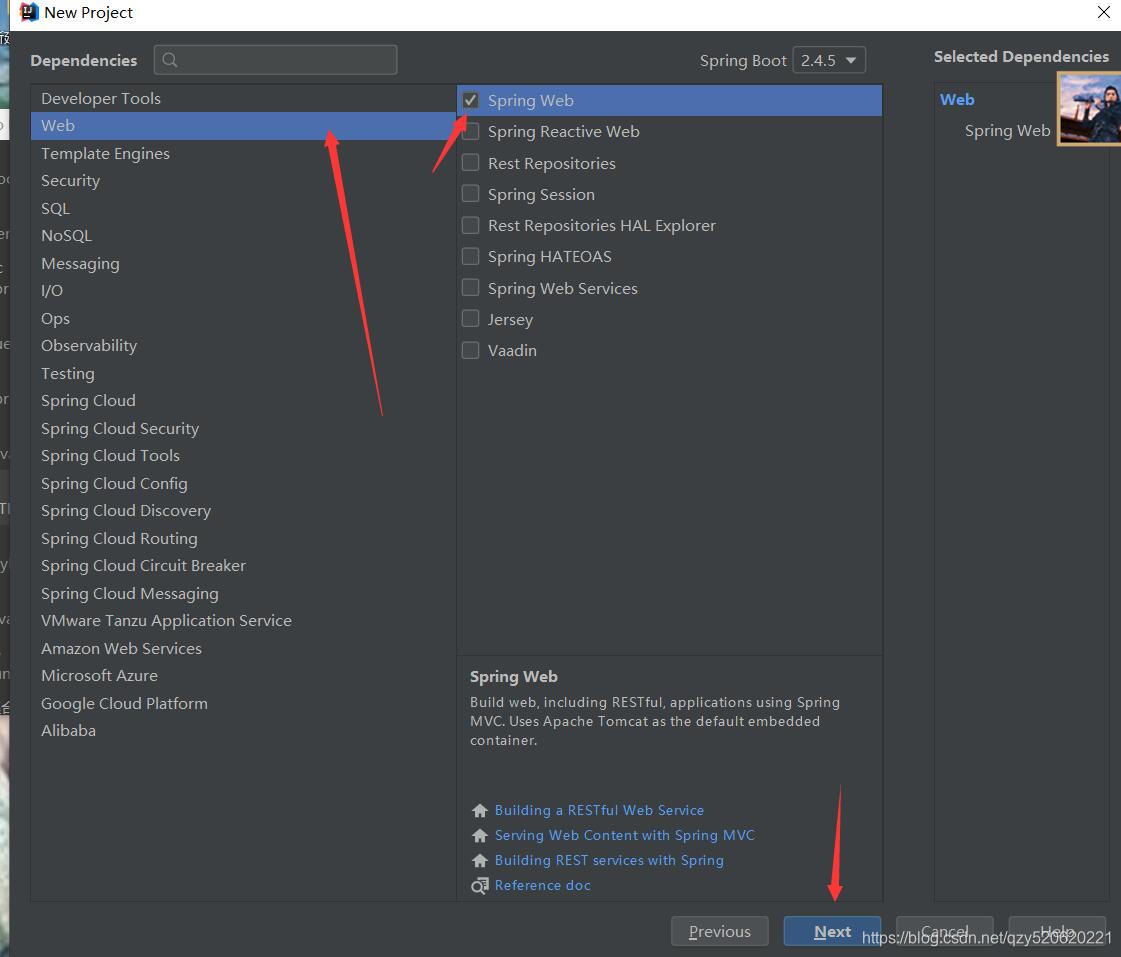Tick the Spring Web Services checkbox

coord(470,287)
